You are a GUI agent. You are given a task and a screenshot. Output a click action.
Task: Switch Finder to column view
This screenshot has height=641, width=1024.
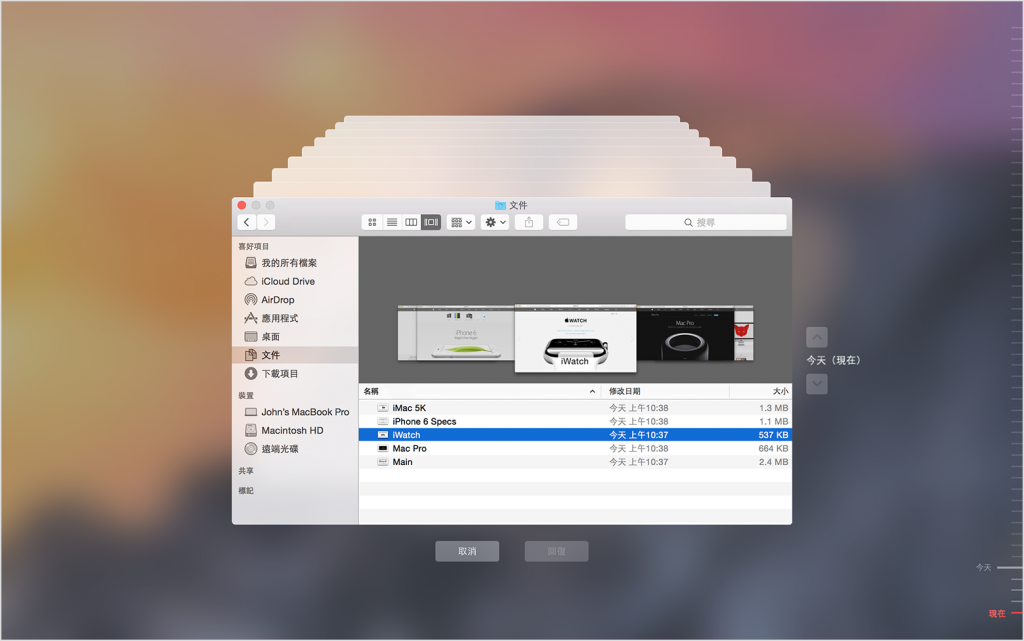[x=411, y=222]
